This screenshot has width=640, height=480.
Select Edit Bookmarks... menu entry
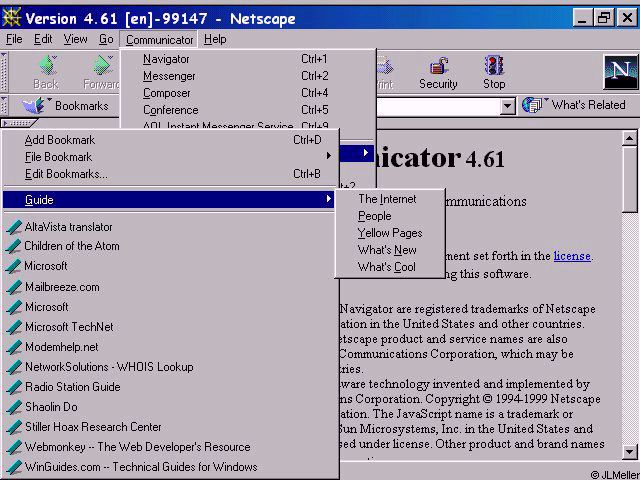(66, 174)
